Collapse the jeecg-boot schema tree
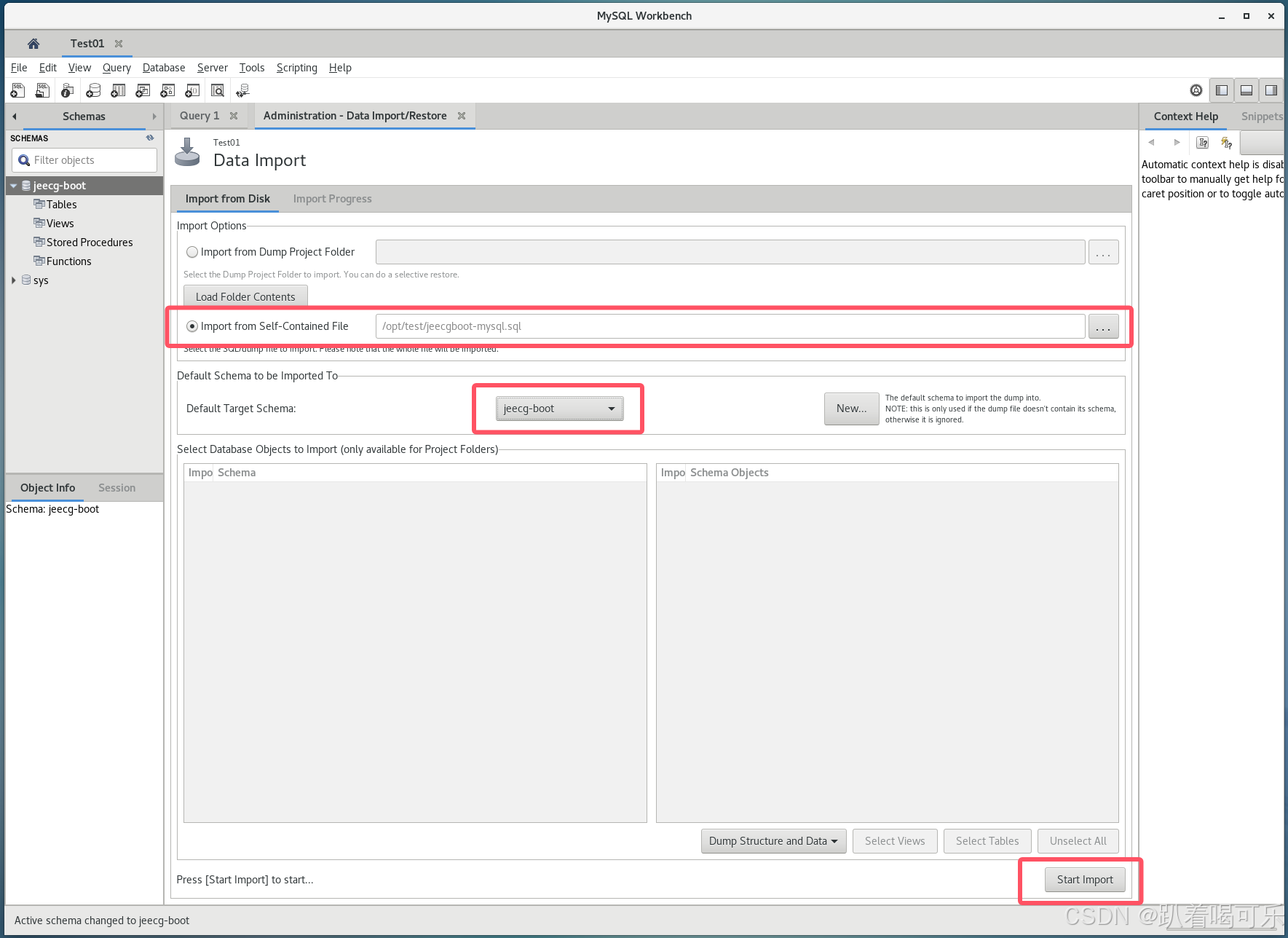 [x=13, y=186]
